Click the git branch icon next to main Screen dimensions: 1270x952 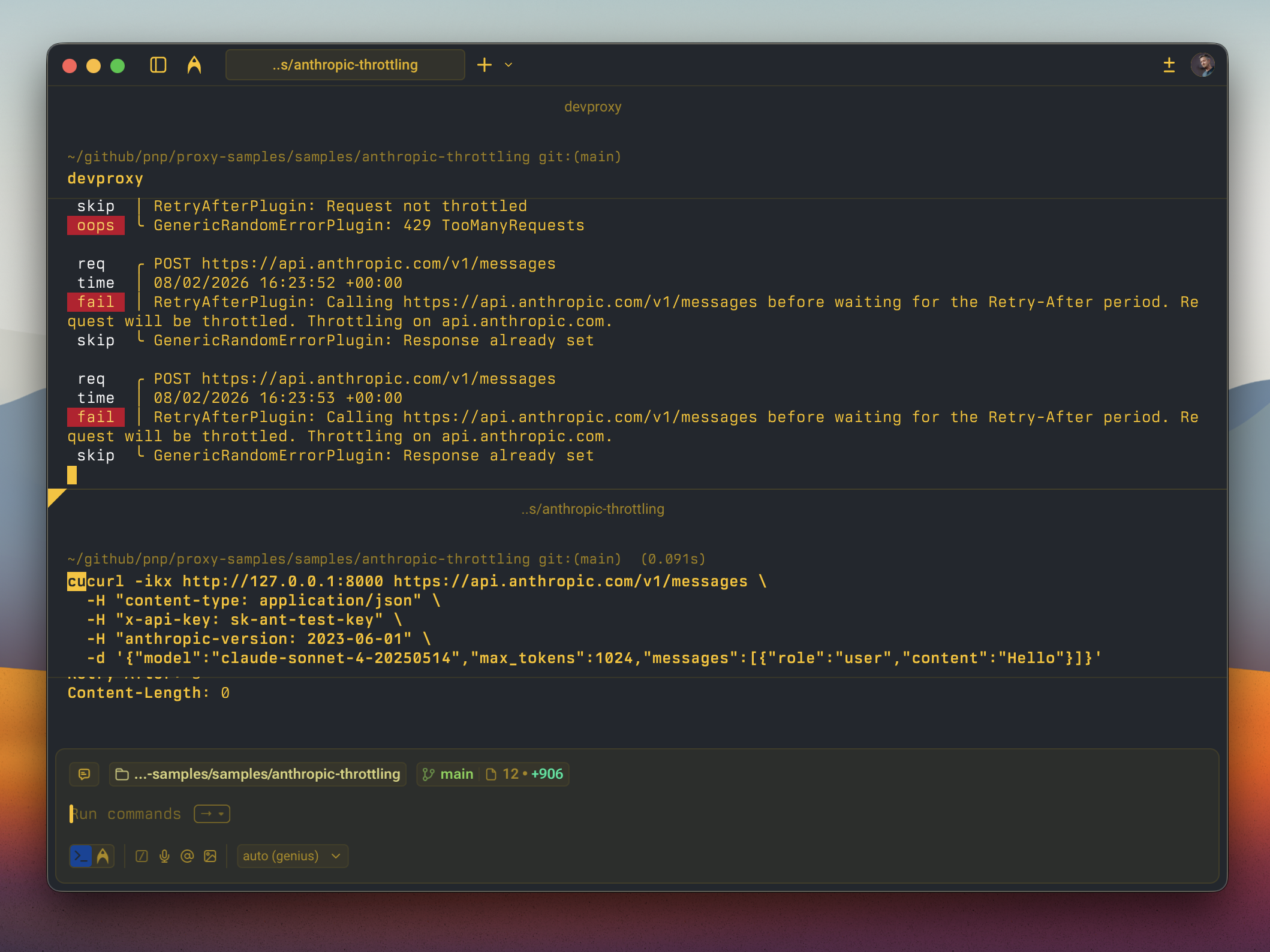point(428,774)
